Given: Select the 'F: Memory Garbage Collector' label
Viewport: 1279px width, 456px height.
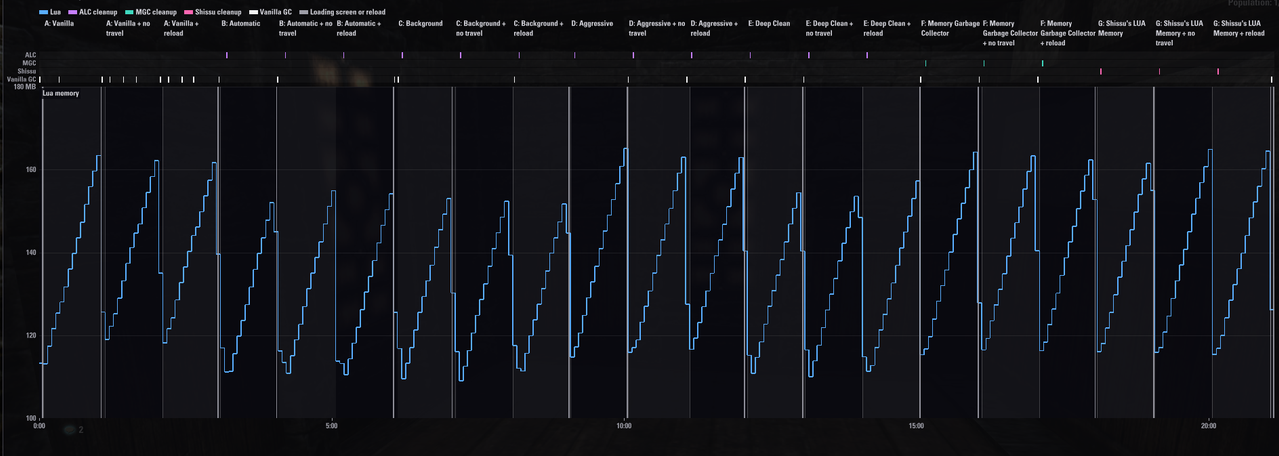Looking at the screenshot, I should tap(949, 28).
